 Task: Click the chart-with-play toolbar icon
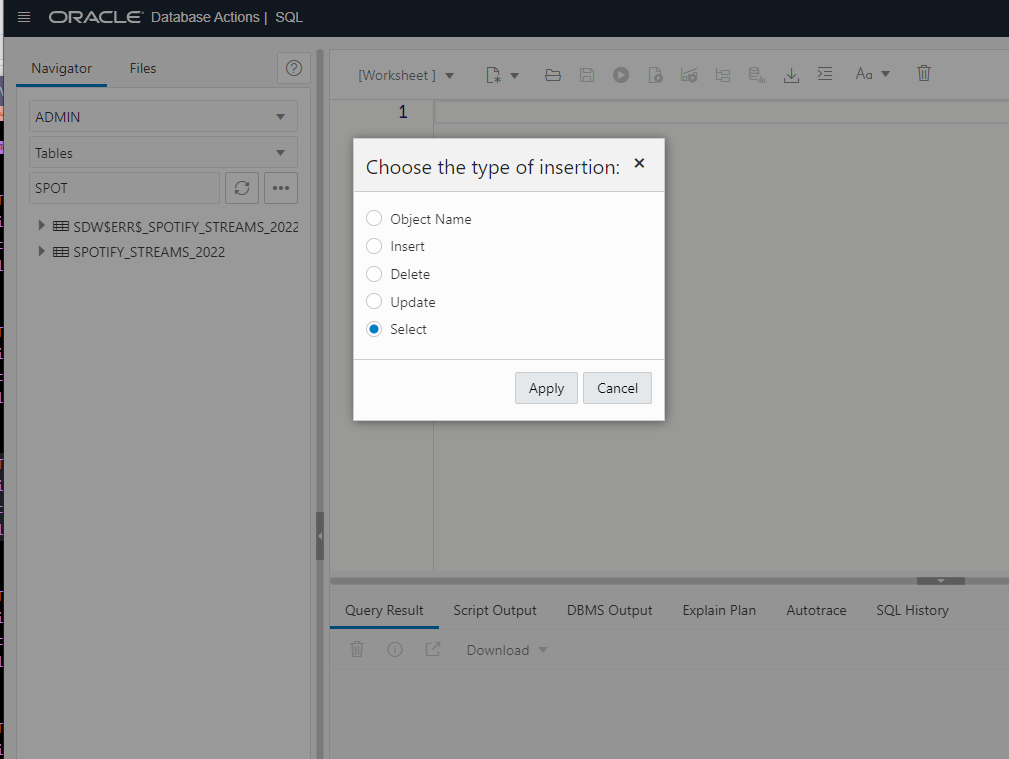pyautogui.click(x=689, y=75)
